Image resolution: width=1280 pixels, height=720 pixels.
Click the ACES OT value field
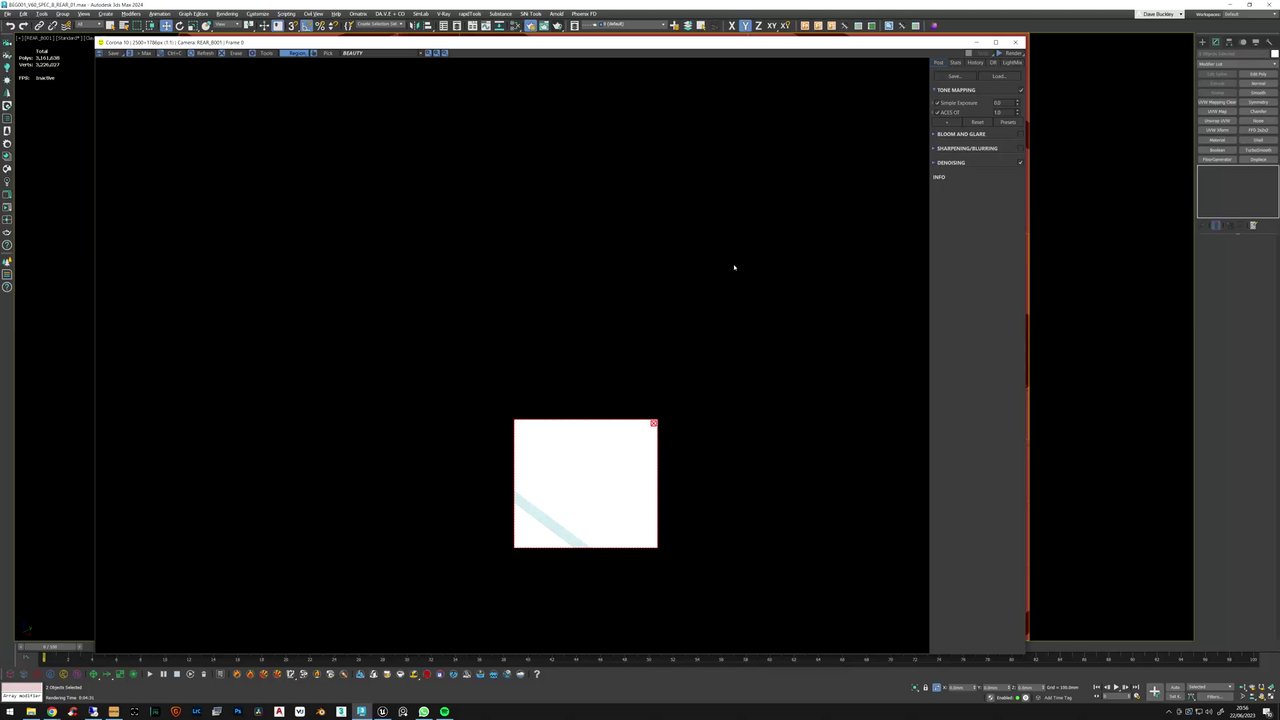(1002, 112)
